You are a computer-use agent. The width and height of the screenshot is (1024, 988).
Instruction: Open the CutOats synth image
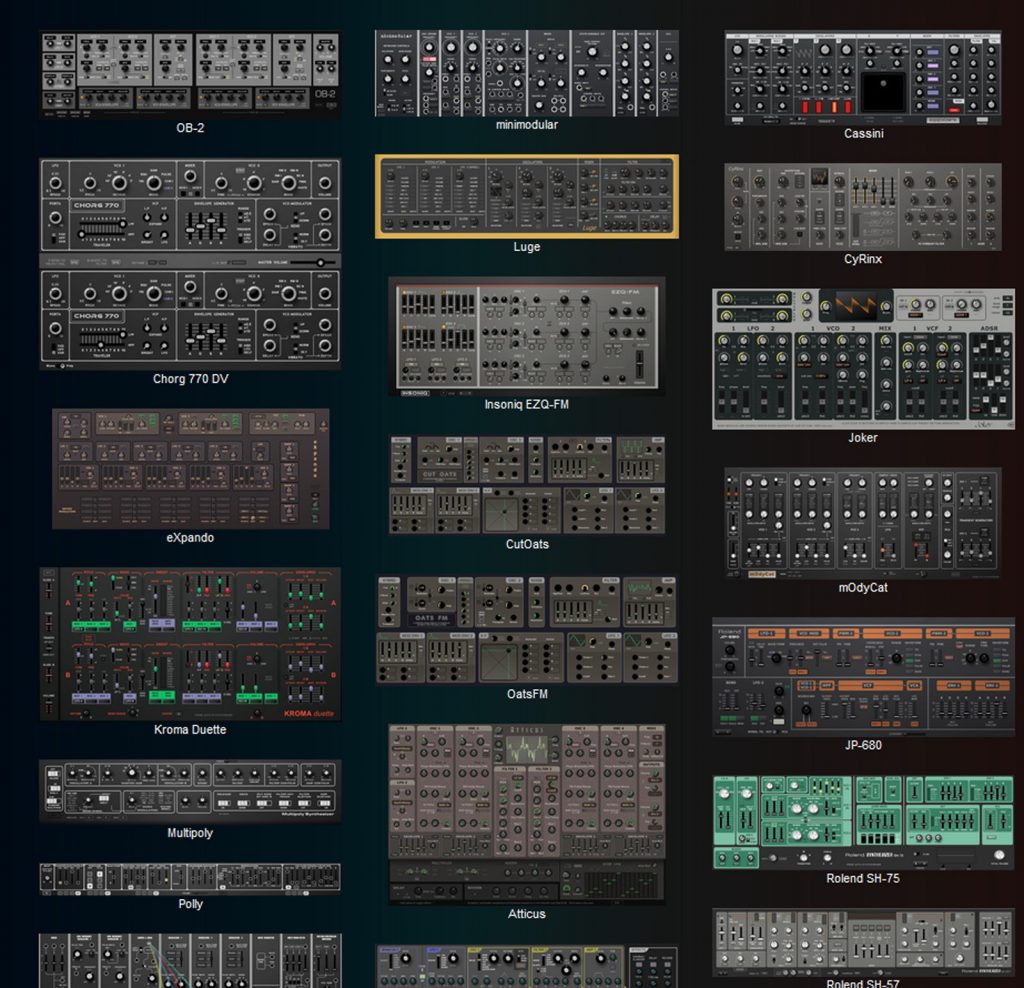point(526,484)
